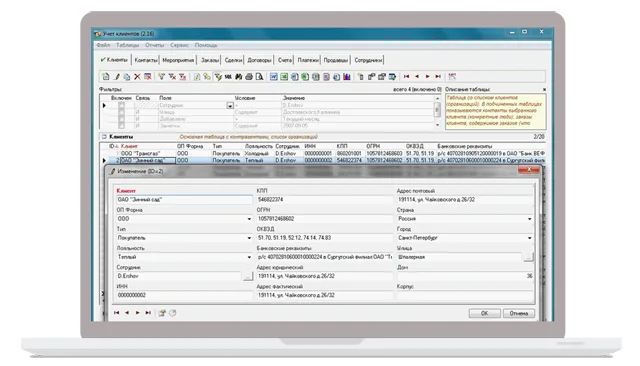Viewport: 640px width, 366px height.
Task: Go to next record in main toolbar
Action: 427,76
